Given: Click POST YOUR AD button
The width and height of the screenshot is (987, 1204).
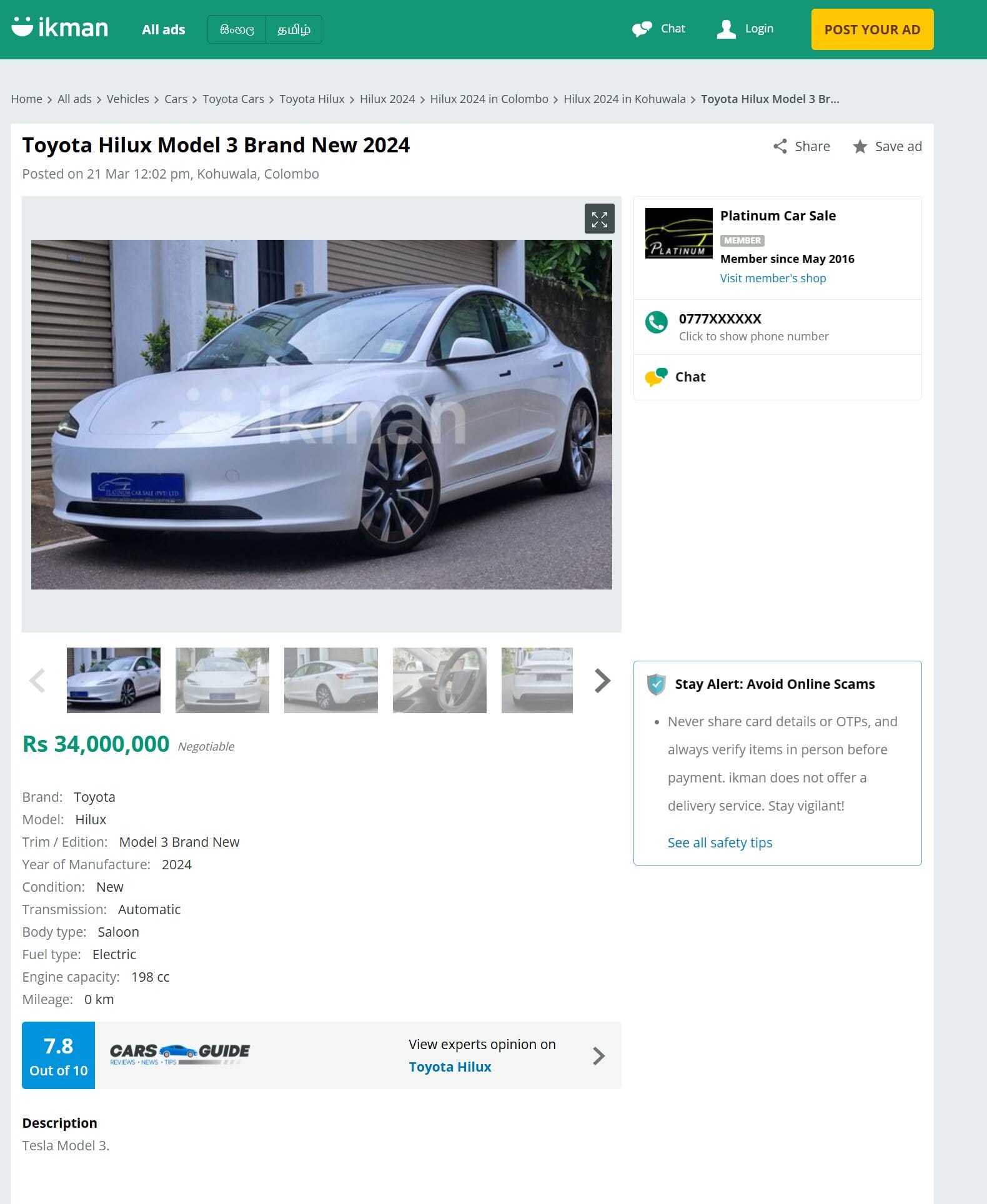Looking at the screenshot, I should [x=872, y=29].
